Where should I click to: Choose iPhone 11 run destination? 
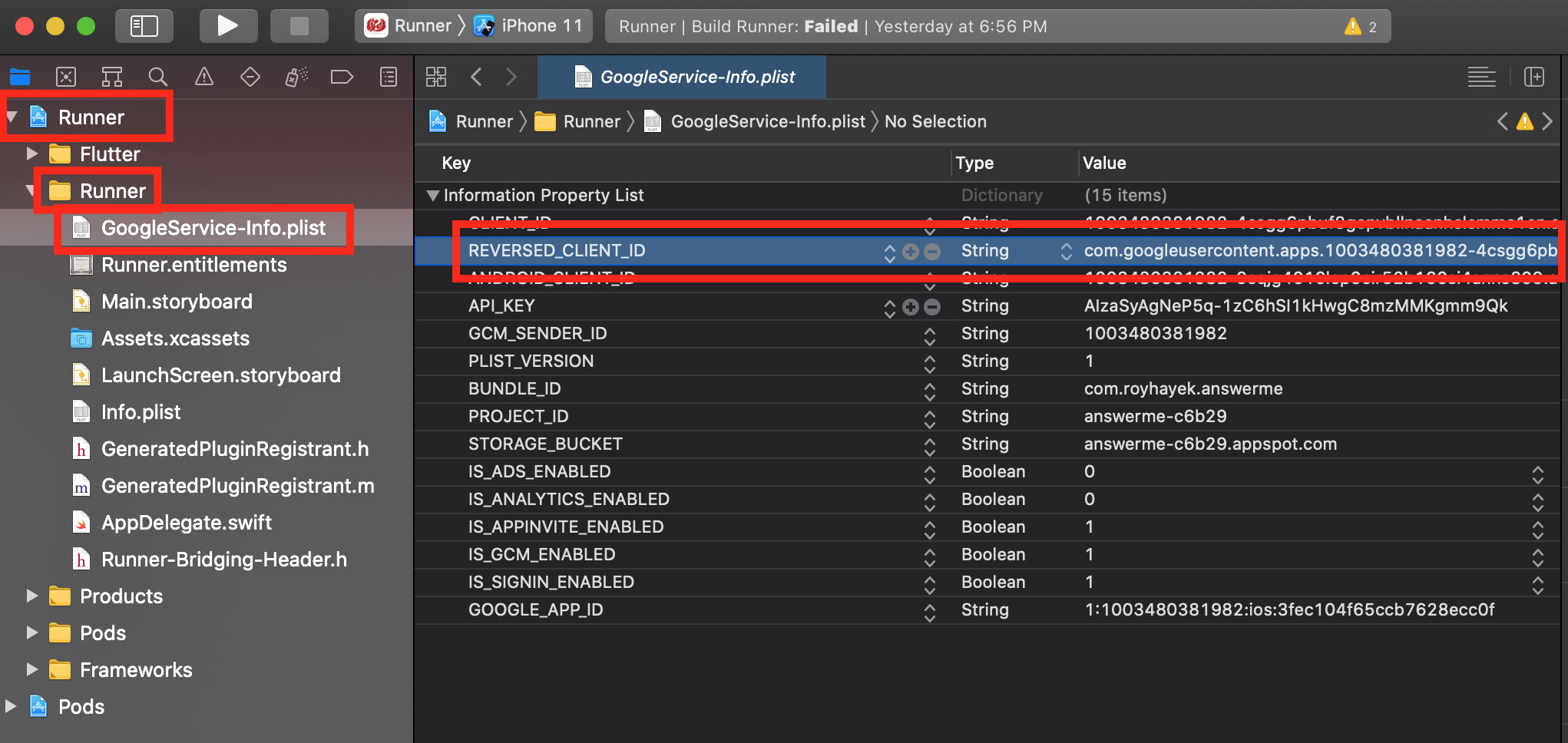(x=528, y=26)
